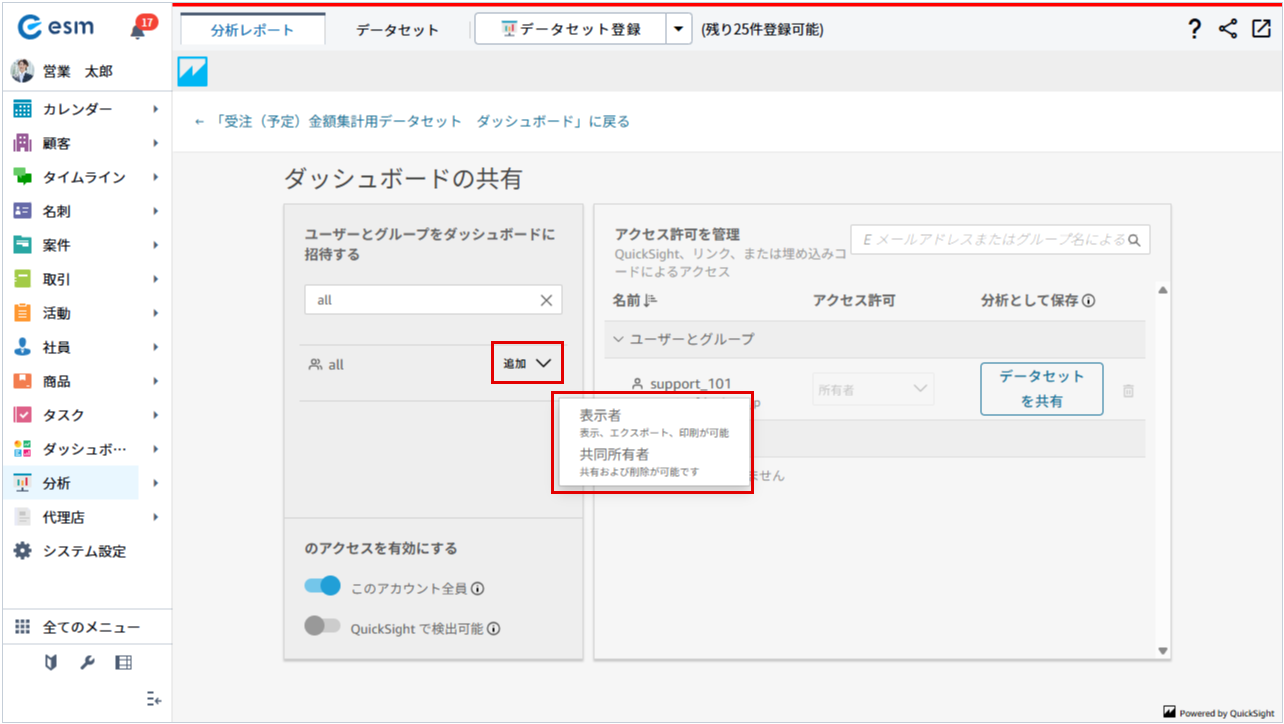Open in new window icon
Viewport: 1284px width, 724px height.
tap(1261, 29)
